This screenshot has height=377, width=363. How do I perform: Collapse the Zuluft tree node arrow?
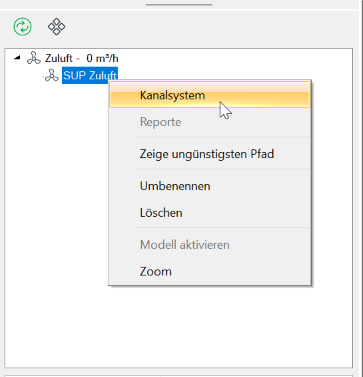click(x=17, y=58)
